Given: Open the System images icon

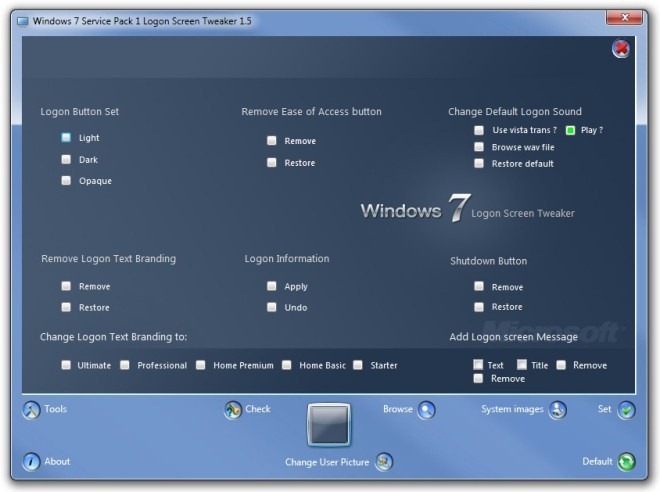Looking at the screenshot, I should (558, 410).
